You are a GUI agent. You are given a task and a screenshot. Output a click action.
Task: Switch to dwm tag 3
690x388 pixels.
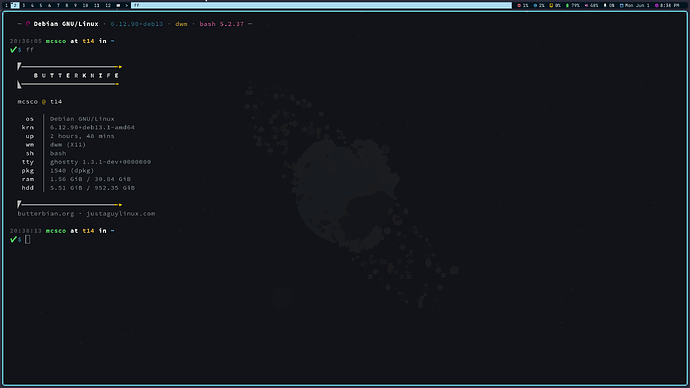(x=24, y=5)
